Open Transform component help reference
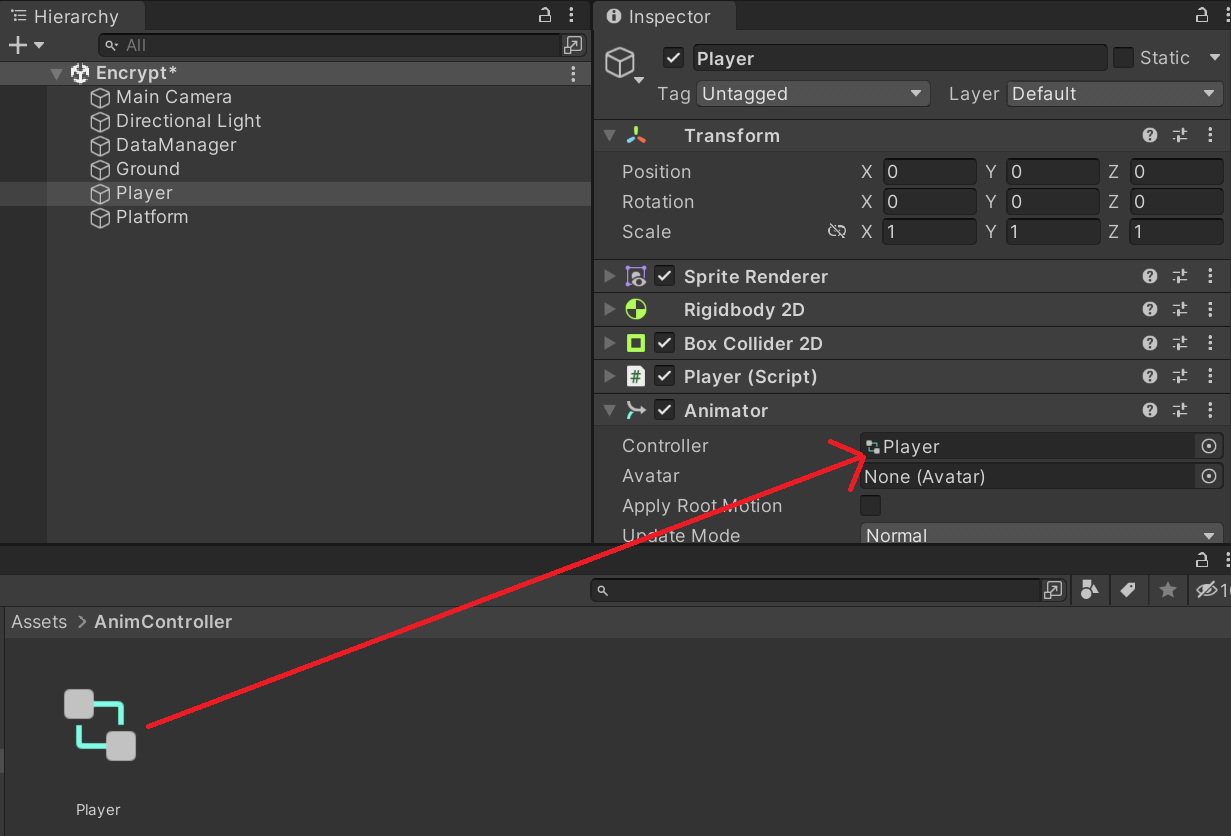The image size is (1231, 836). (x=1150, y=135)
